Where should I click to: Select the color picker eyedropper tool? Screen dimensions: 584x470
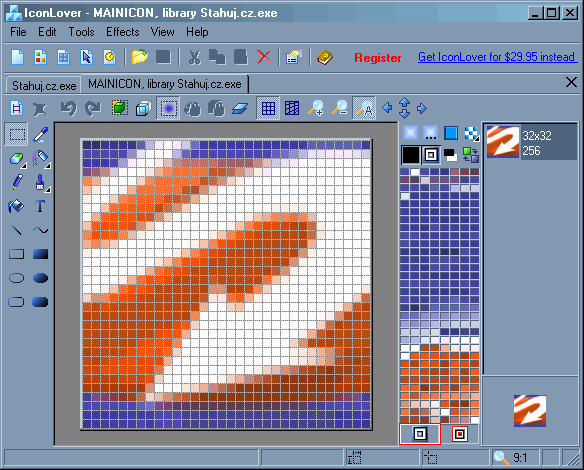(41, 134)
